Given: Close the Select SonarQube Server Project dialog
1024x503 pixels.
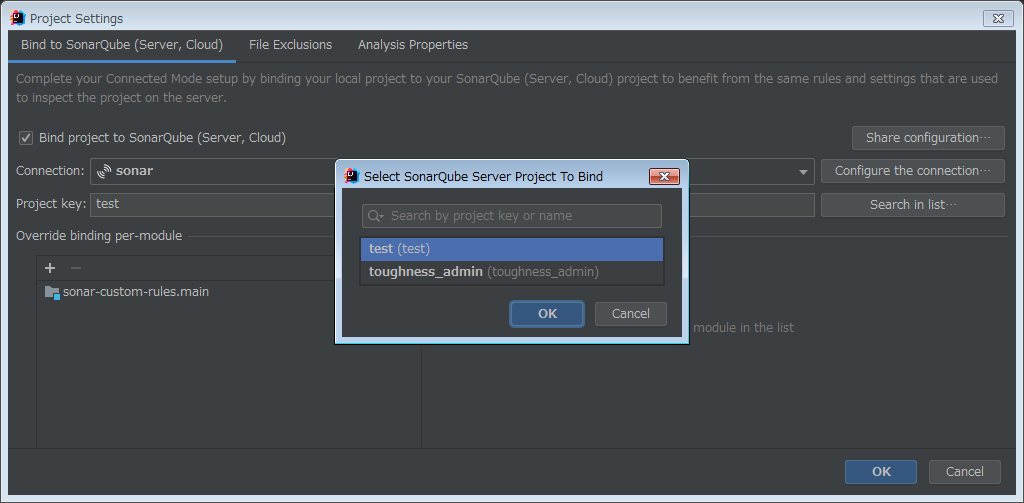Looking at the screenshot, I should click(x=664, y=177).
